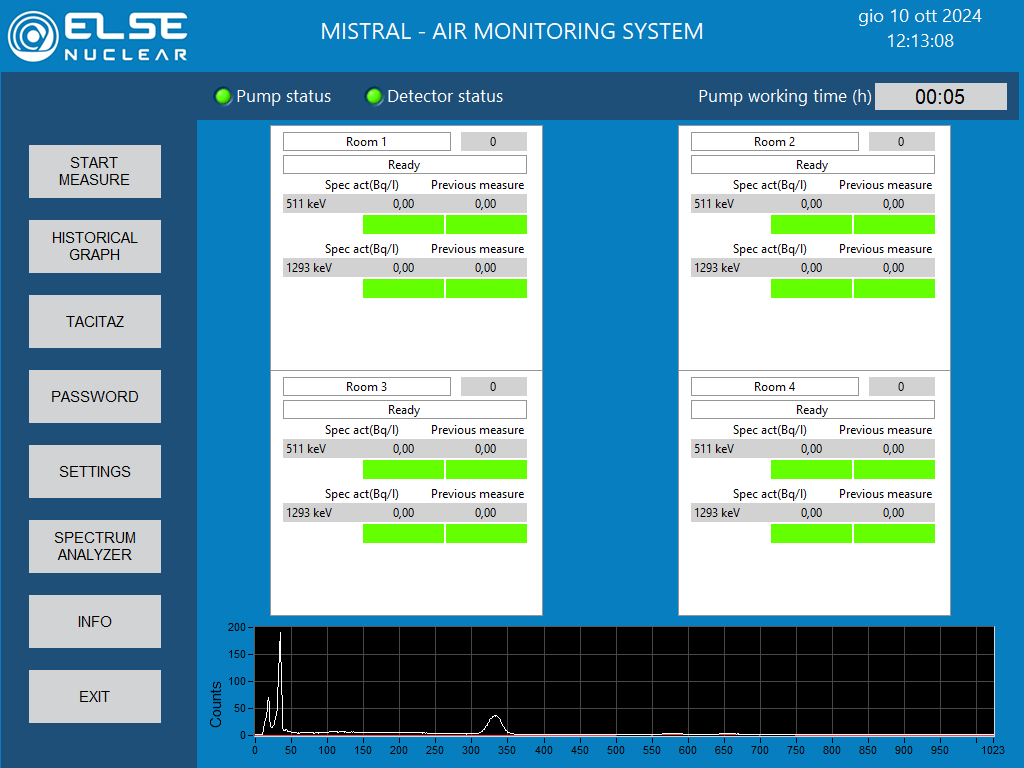Click the EXIT button
This screenshot has height=768, width=1024.
click(95, 696)
